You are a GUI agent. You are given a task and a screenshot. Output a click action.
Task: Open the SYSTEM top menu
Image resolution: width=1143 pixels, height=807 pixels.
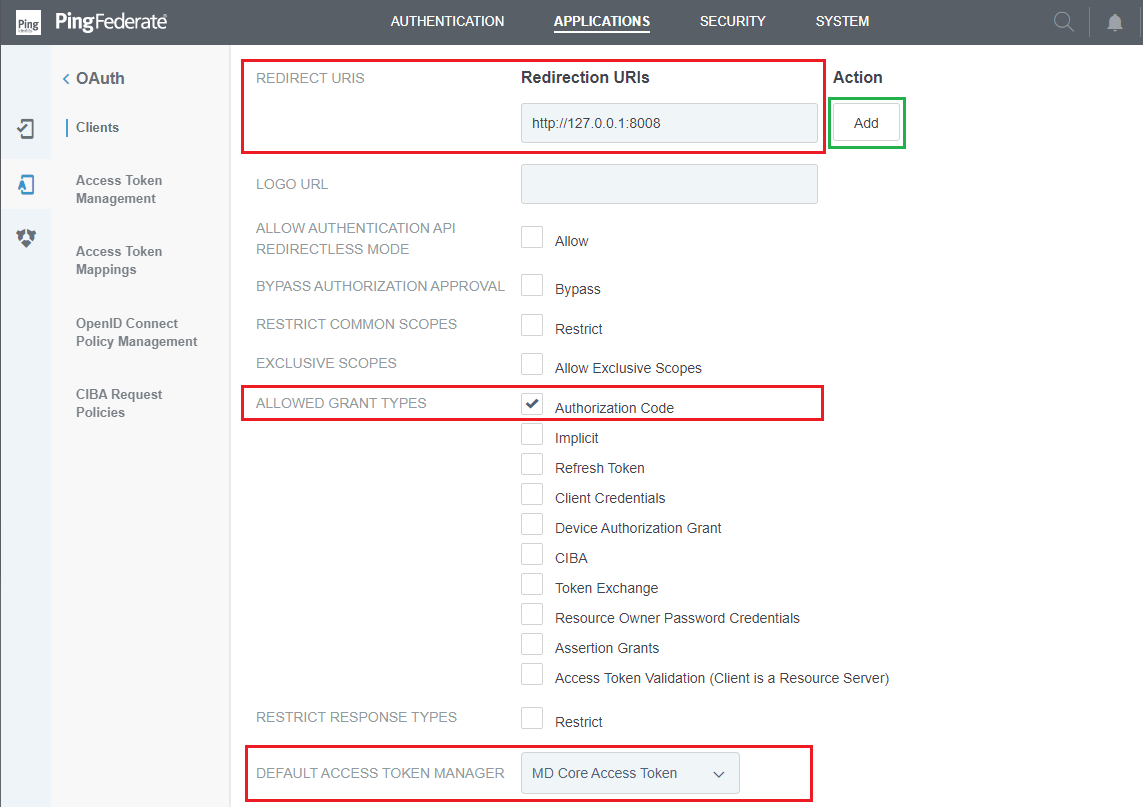coord(842,21)
